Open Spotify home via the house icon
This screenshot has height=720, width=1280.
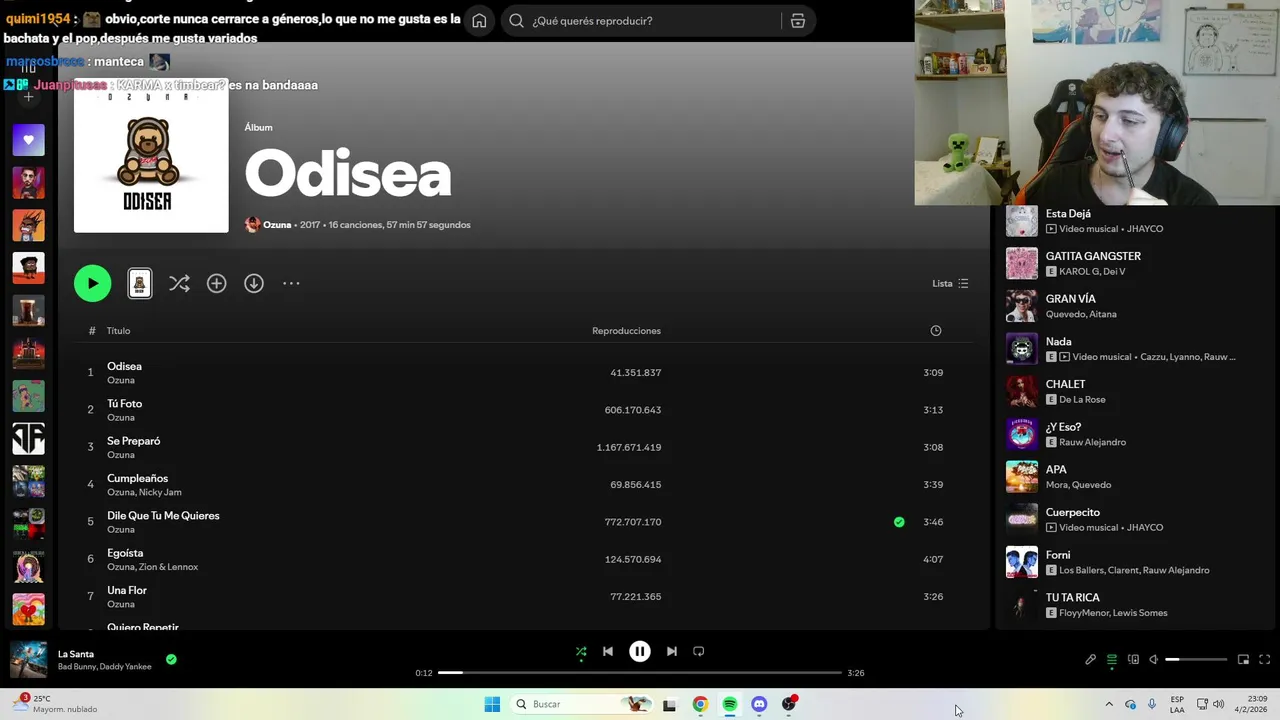point(479,21)
